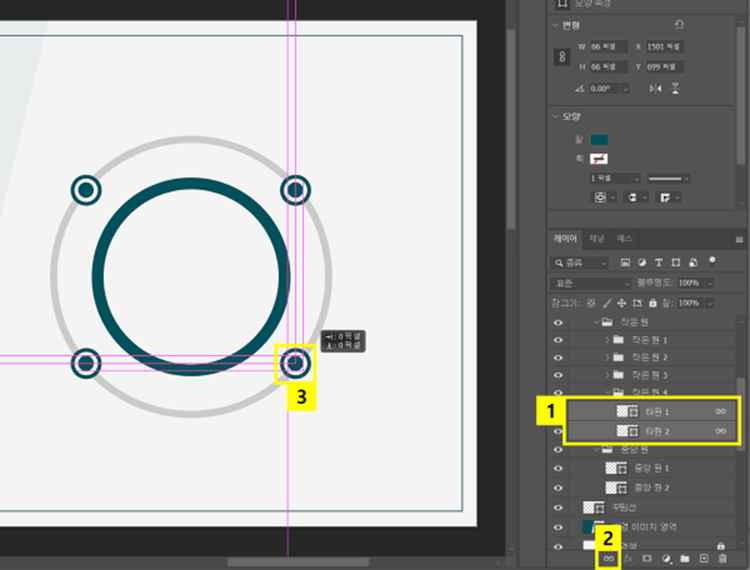The image size is (750, 570).
Task: Create new fill or adjustment layer
Action: [x=666, y=558]
